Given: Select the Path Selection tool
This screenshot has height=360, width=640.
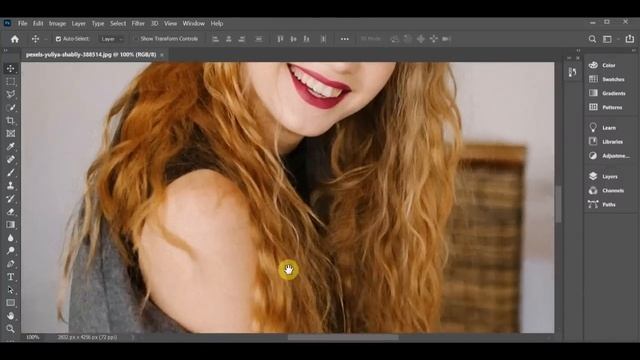Looking at the screenshot, I should pyautogui.click(x=11, y=290).
